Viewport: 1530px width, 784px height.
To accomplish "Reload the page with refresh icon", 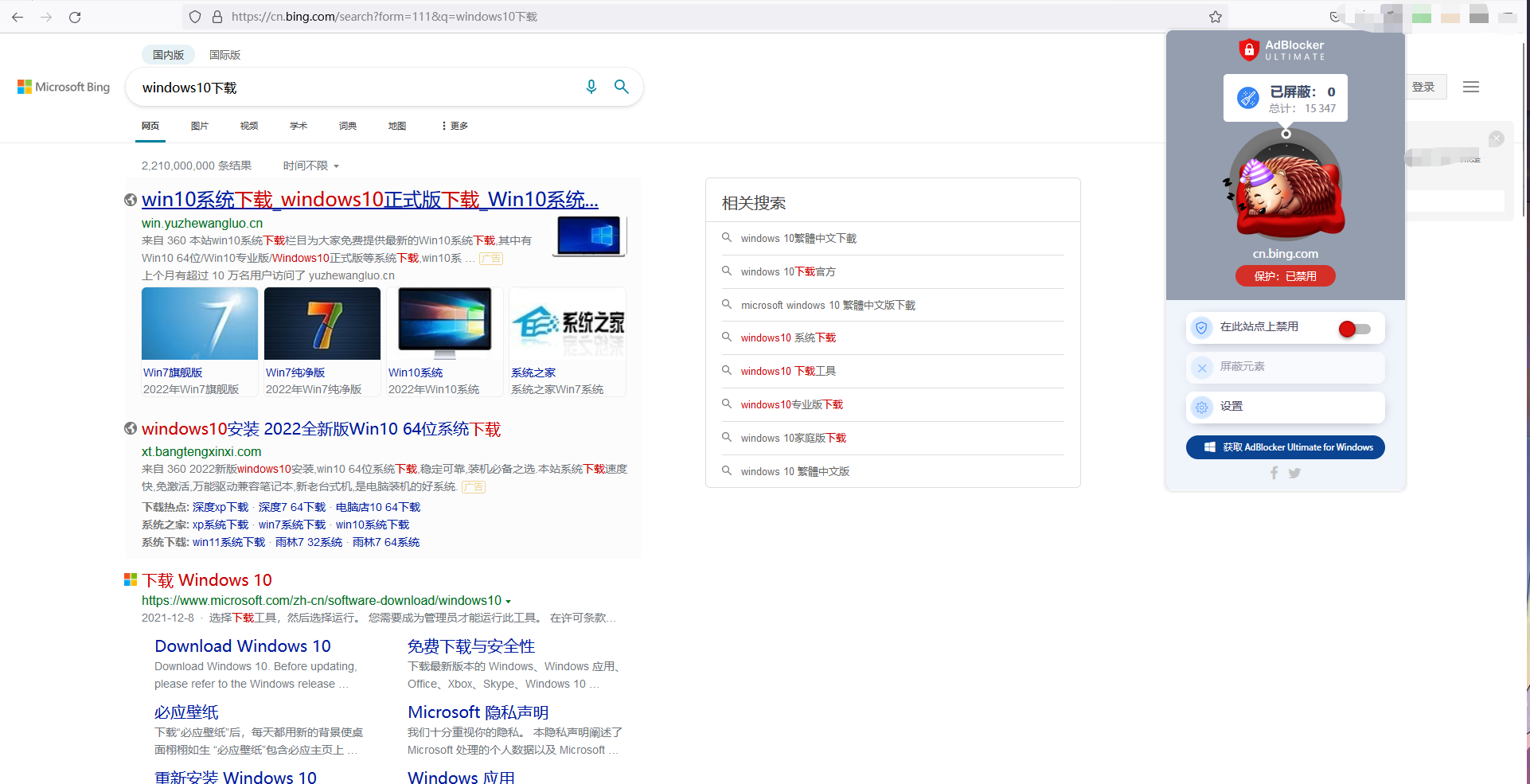I will click(x=75, y=17).
